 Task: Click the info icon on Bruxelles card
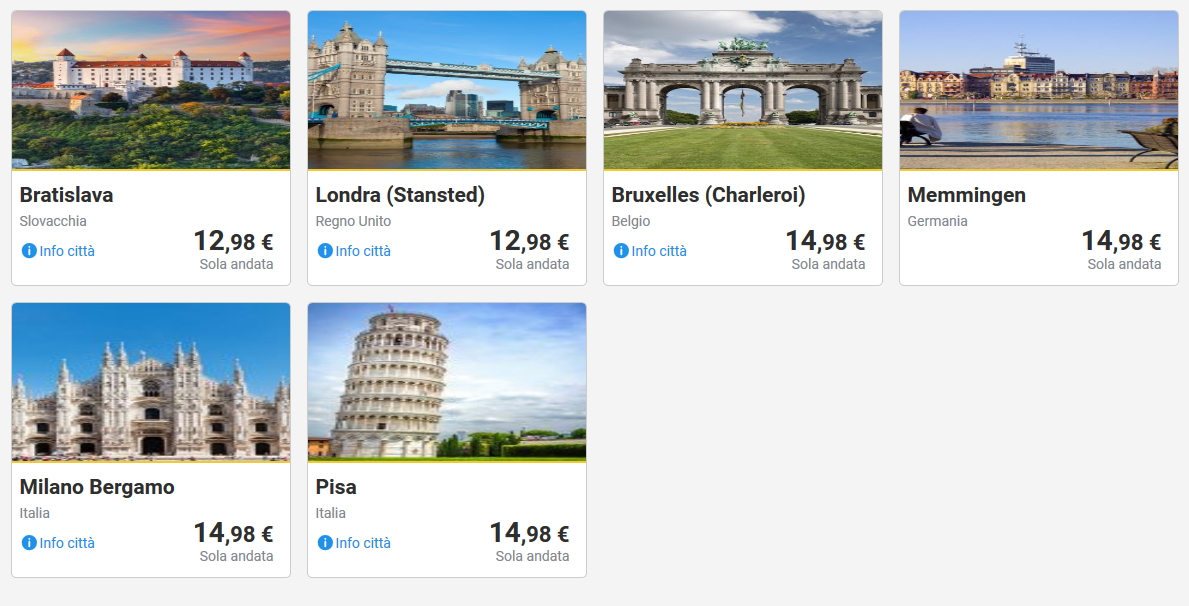621,251
